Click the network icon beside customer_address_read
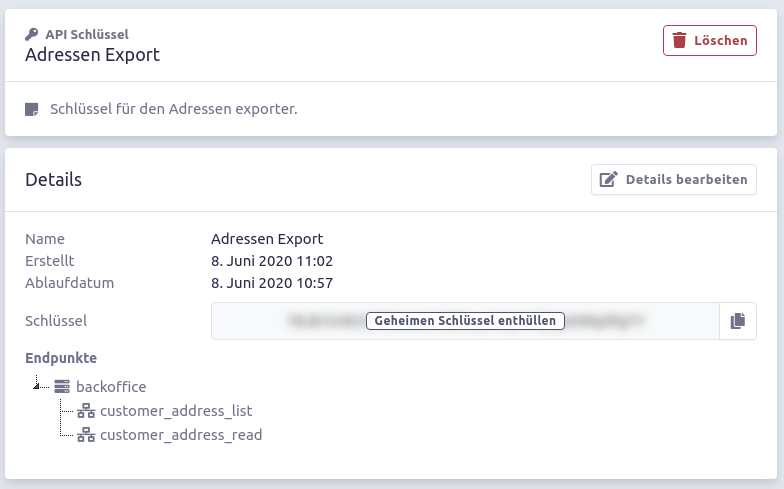Viewport: 784px width, 489px height. coord(86,434)
